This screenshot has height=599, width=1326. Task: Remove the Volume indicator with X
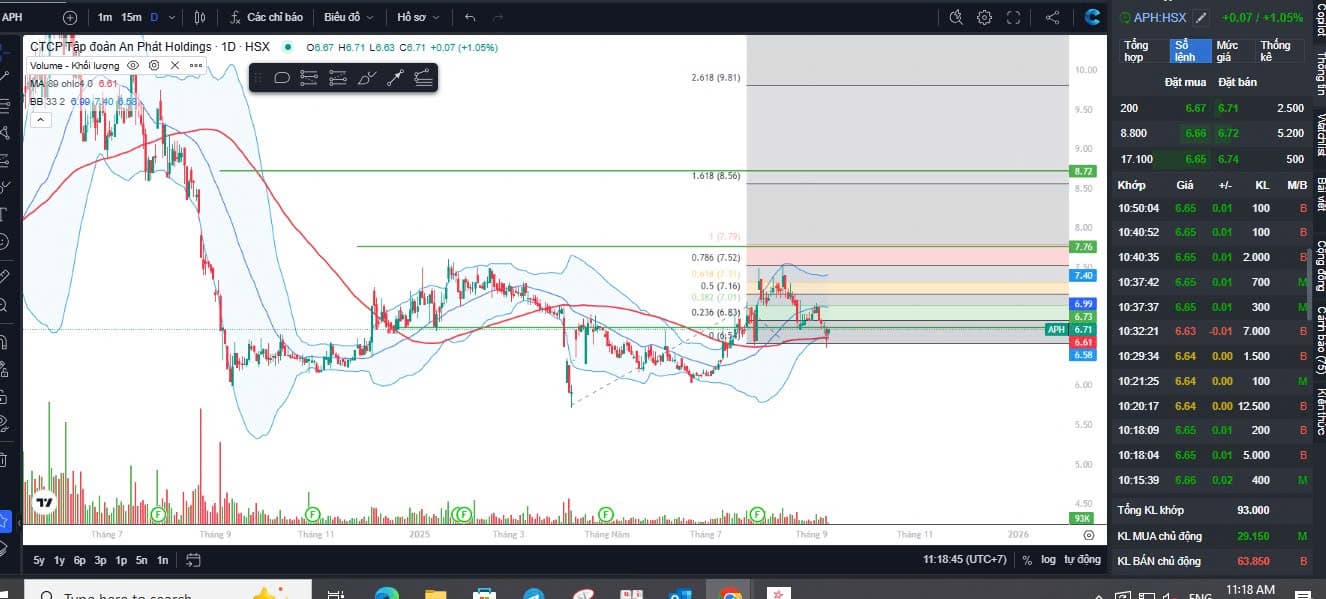point(175,65)
